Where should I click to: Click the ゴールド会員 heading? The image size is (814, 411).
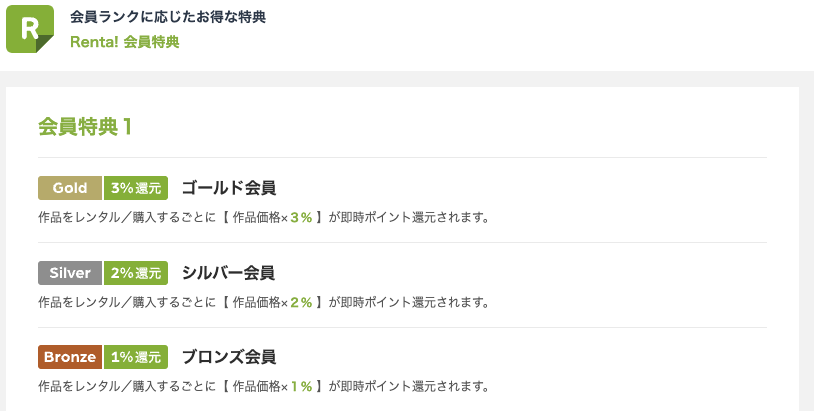228,188
